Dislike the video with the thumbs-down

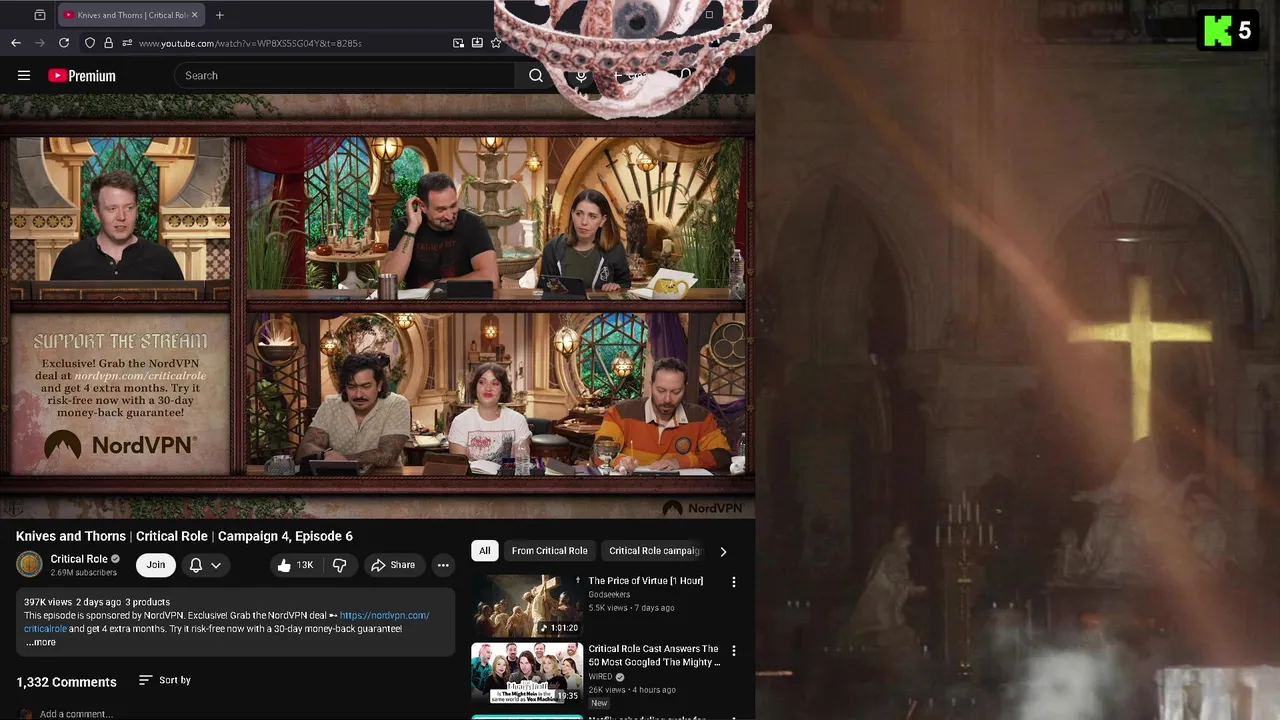click(340, 565)
